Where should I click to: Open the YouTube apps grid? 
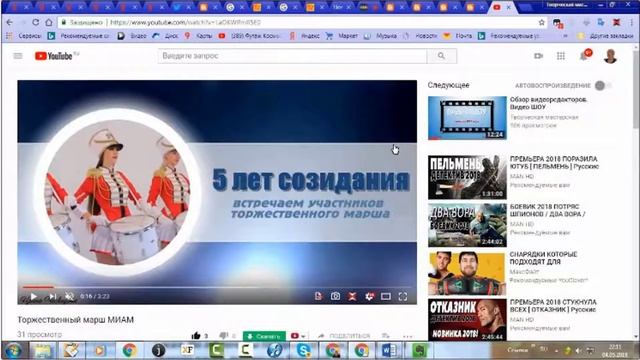click(x=561, y=56)
